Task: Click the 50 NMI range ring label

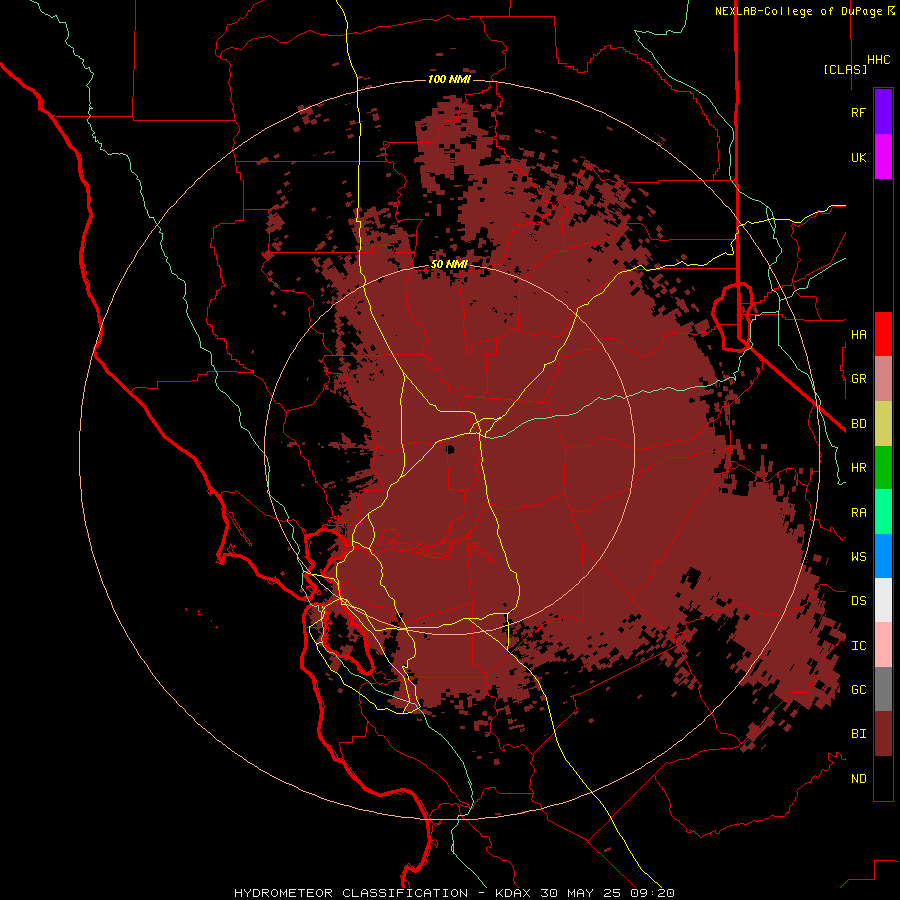Action: click(449, 264)
